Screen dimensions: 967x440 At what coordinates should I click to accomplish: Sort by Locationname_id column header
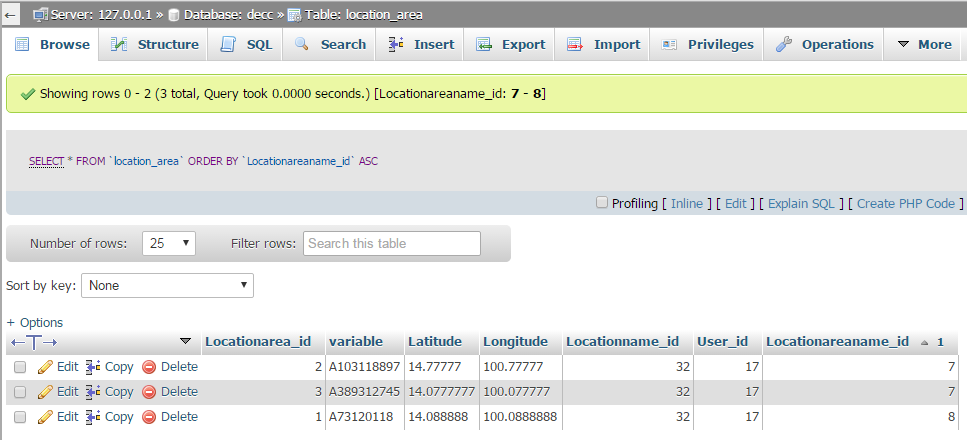coord(622,341)
